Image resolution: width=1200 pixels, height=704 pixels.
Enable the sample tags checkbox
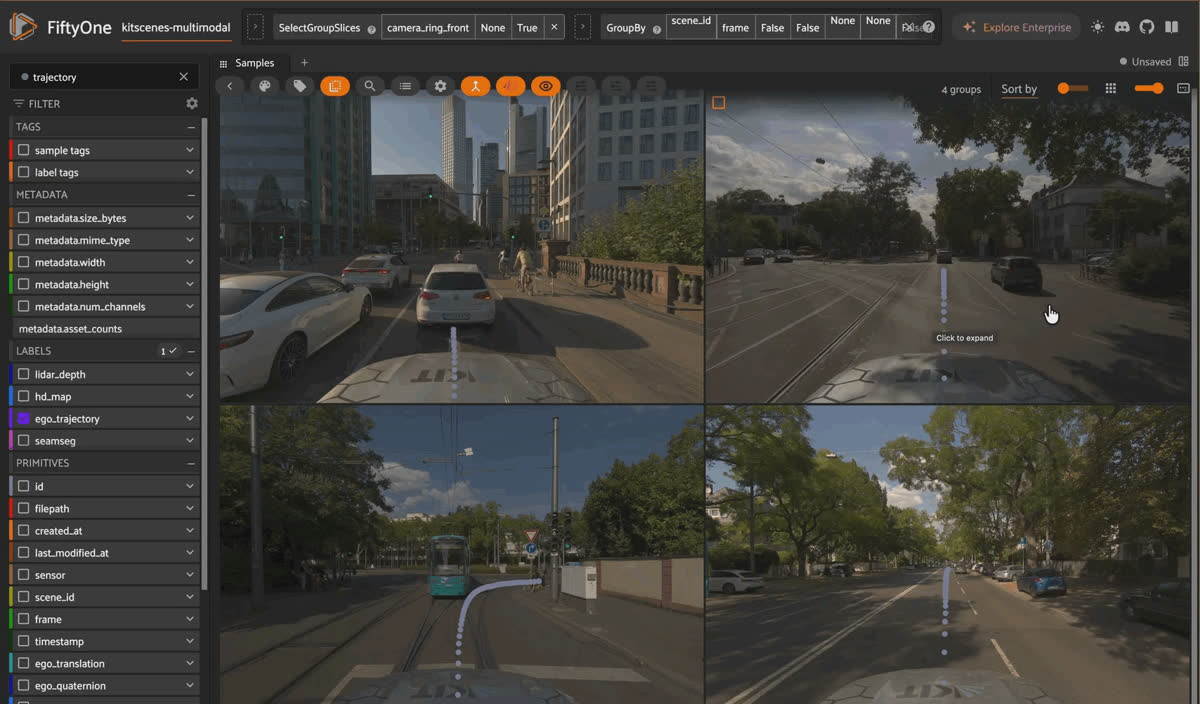[x=23, y=150]
